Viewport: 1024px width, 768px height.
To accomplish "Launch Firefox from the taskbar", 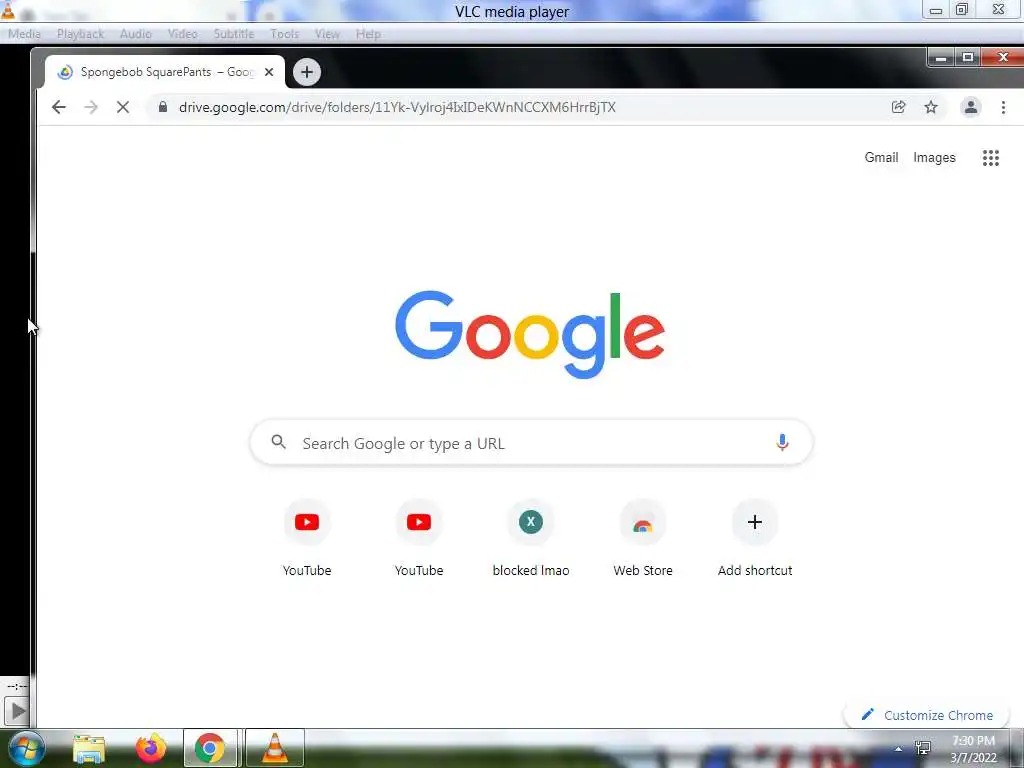I will [151, 748].
